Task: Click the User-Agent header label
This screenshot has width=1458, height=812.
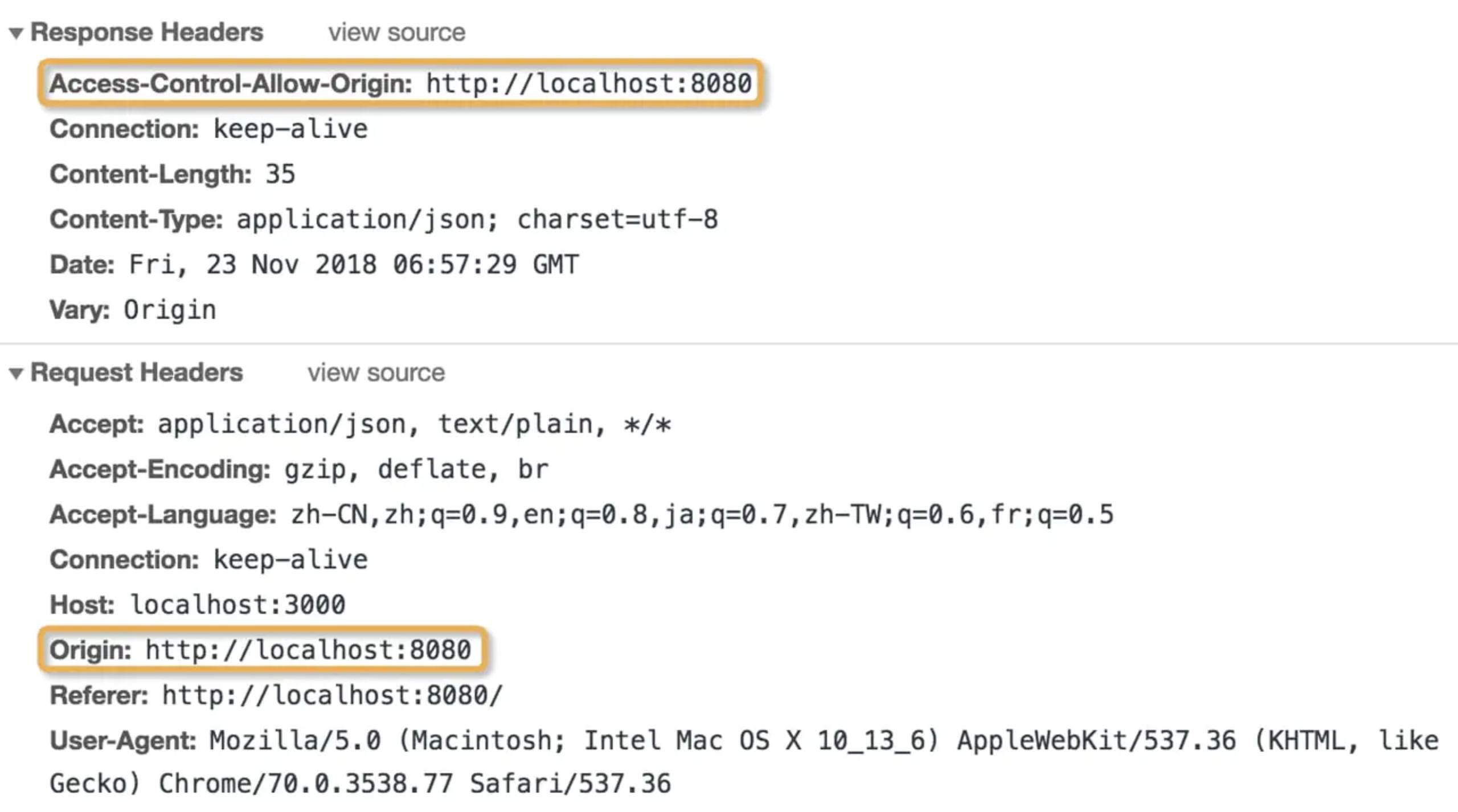Action: (123, 740)
